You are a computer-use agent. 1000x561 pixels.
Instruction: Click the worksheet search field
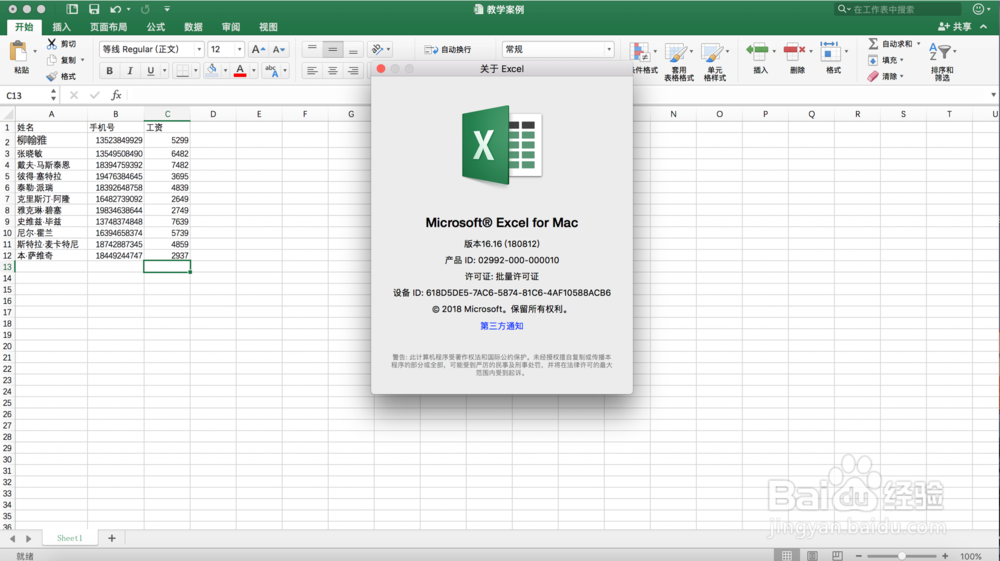[898, 9]
